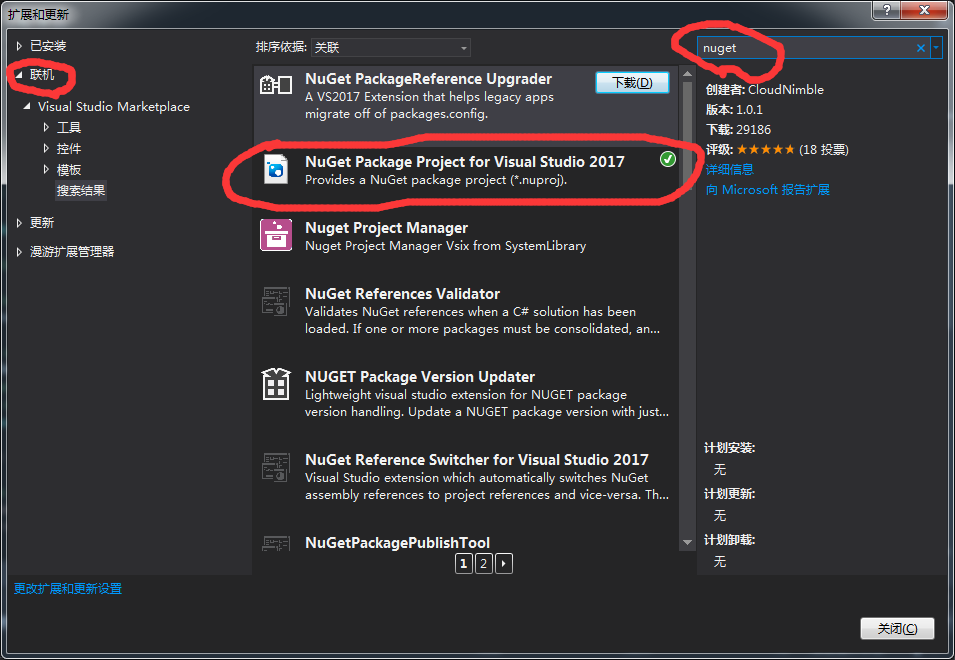The image size is (955, 660).
Task: Click the NuGet Reference Switcher extension icon
Action: pyautogui.click(x=274, y=468)
